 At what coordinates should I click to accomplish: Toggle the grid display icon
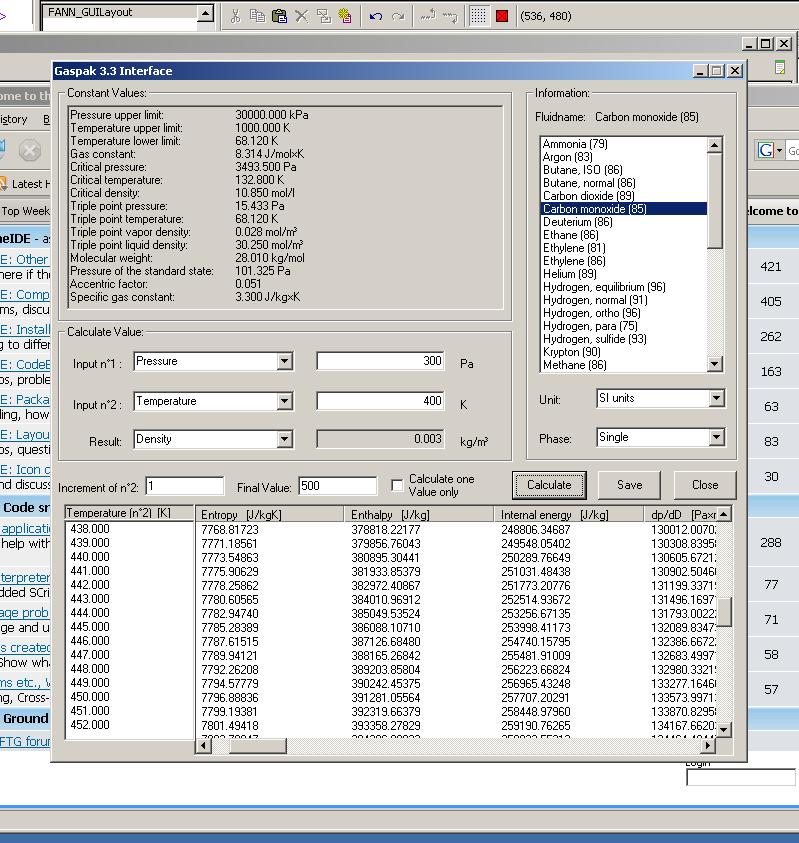coord(478,16)
